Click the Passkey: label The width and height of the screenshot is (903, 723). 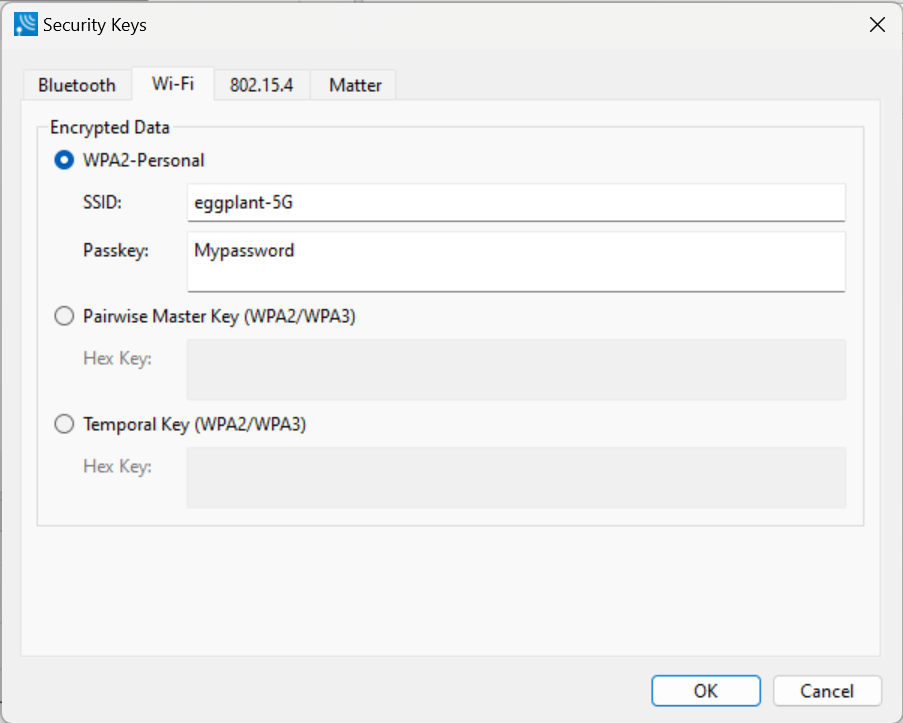click(x=116, y=251)
